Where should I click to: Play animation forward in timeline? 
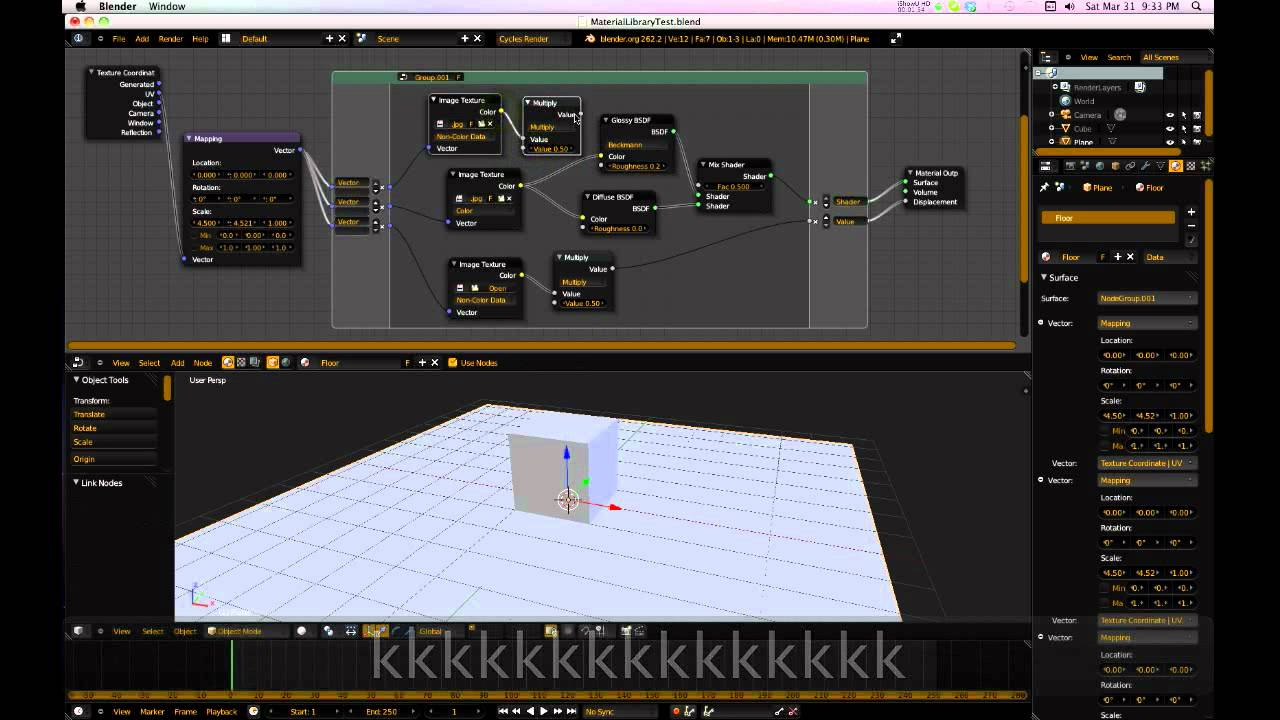544,711
